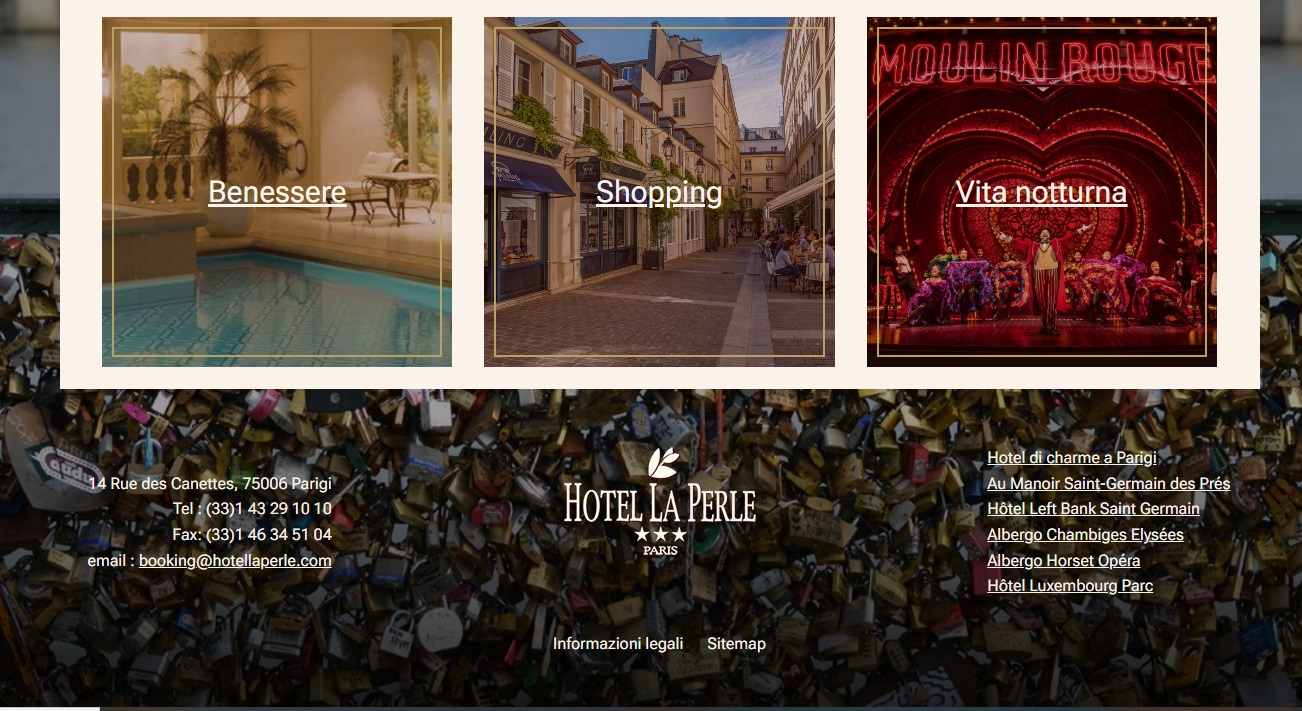The width and height of the screenshot is (1302, 711).
Task: Visit Albergo Horset Opéra link
Action: 1063,561
